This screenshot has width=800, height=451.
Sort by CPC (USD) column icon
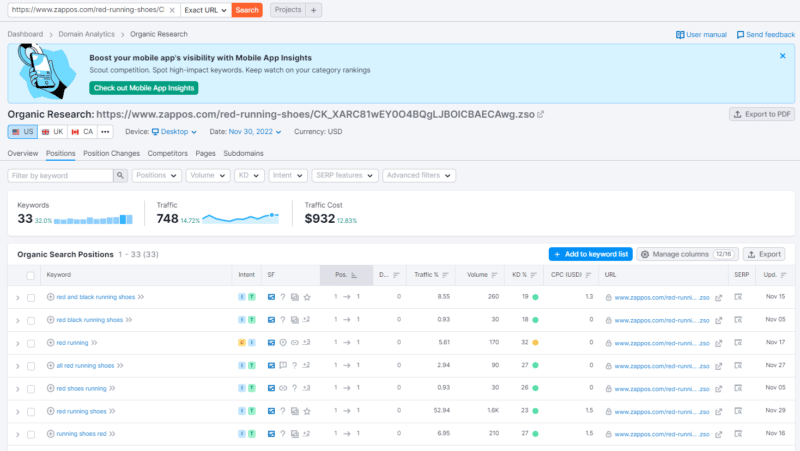pyautogui.click(x=588, y=275)
